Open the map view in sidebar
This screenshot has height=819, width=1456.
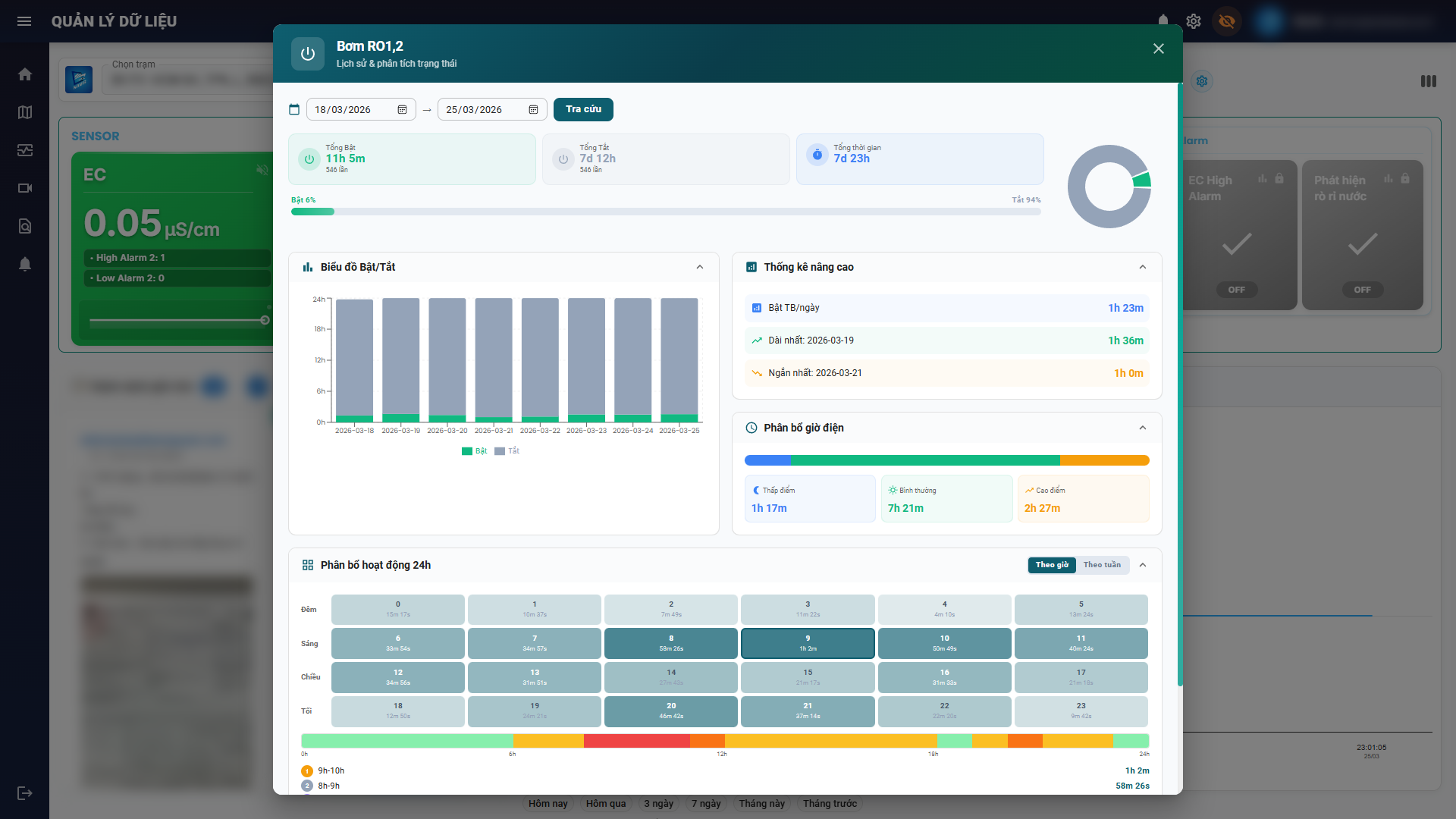click(x=25, y=112)
